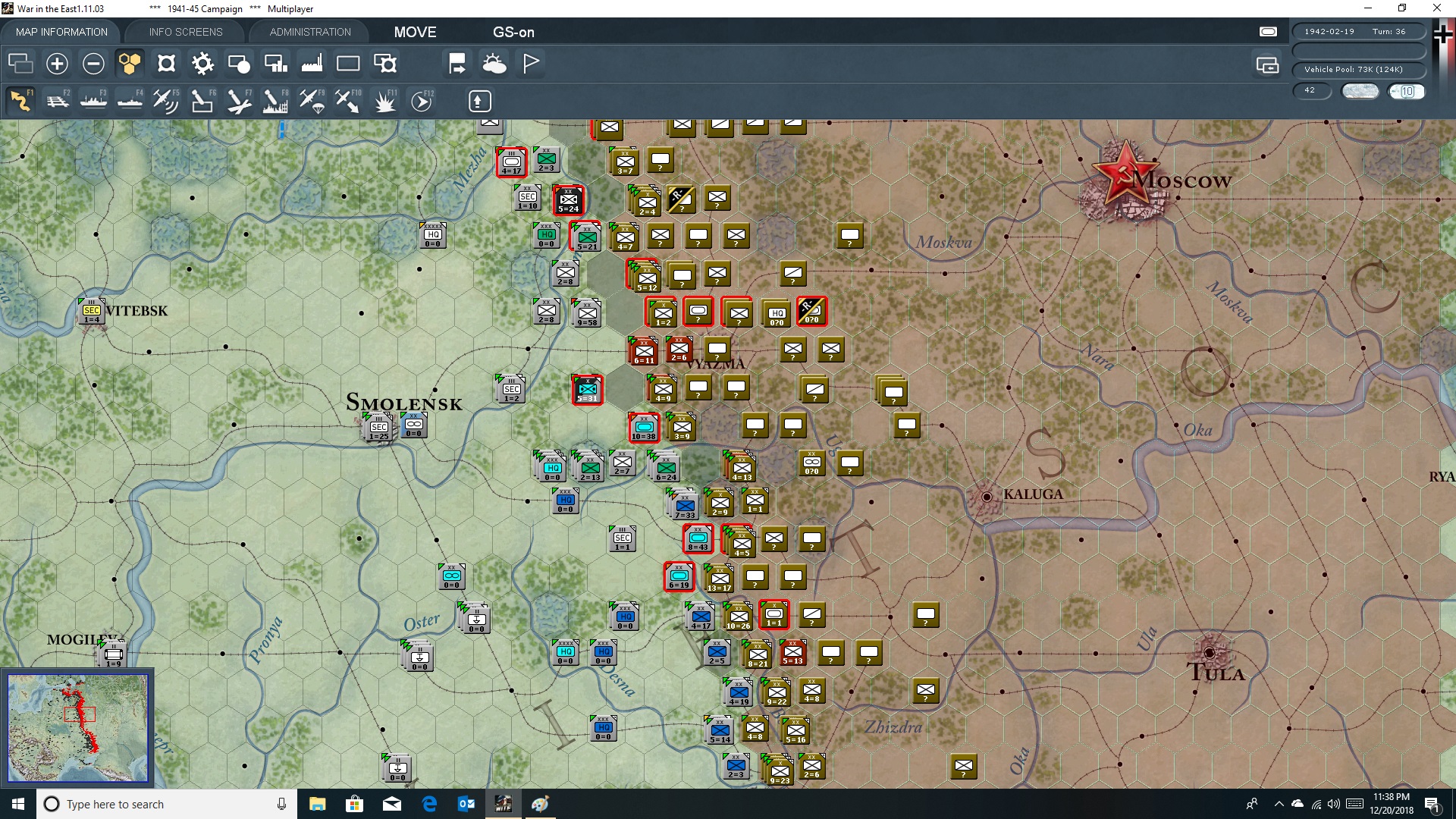The height and width of the screenshot is (819, 1456).
Task: Open the MAP INFORMATION tab
Action: click(x=61, y=32)
